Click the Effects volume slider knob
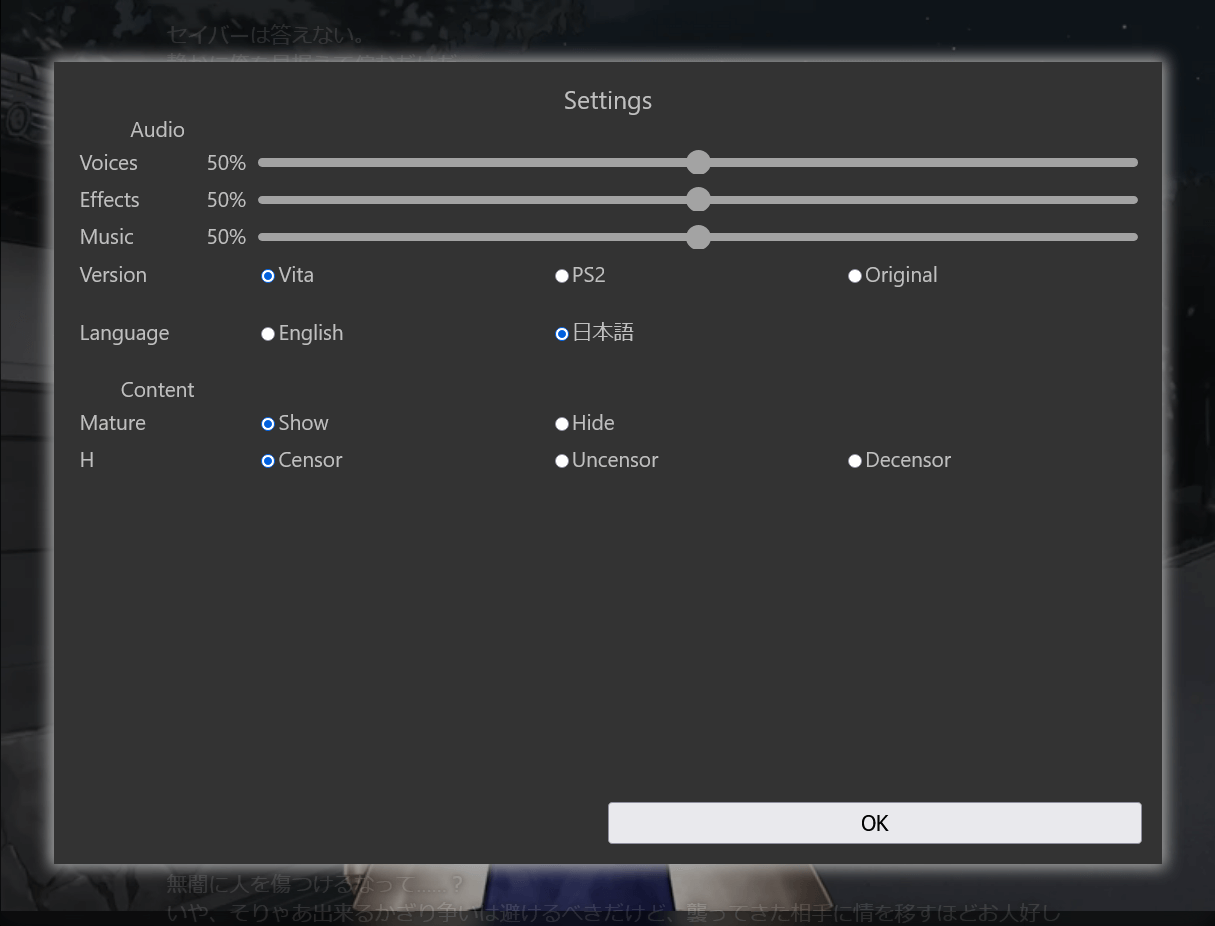The width and height of the screenshot is (1215, 926). click(x=698, y=200)
